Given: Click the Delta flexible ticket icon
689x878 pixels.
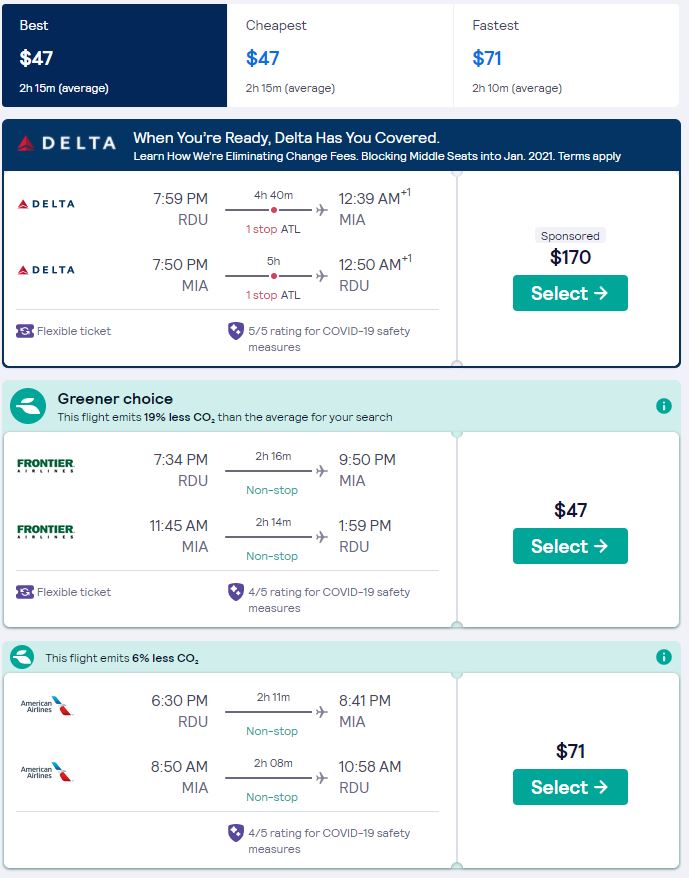Looking at the screenshot, I should (x=25, y=331).
